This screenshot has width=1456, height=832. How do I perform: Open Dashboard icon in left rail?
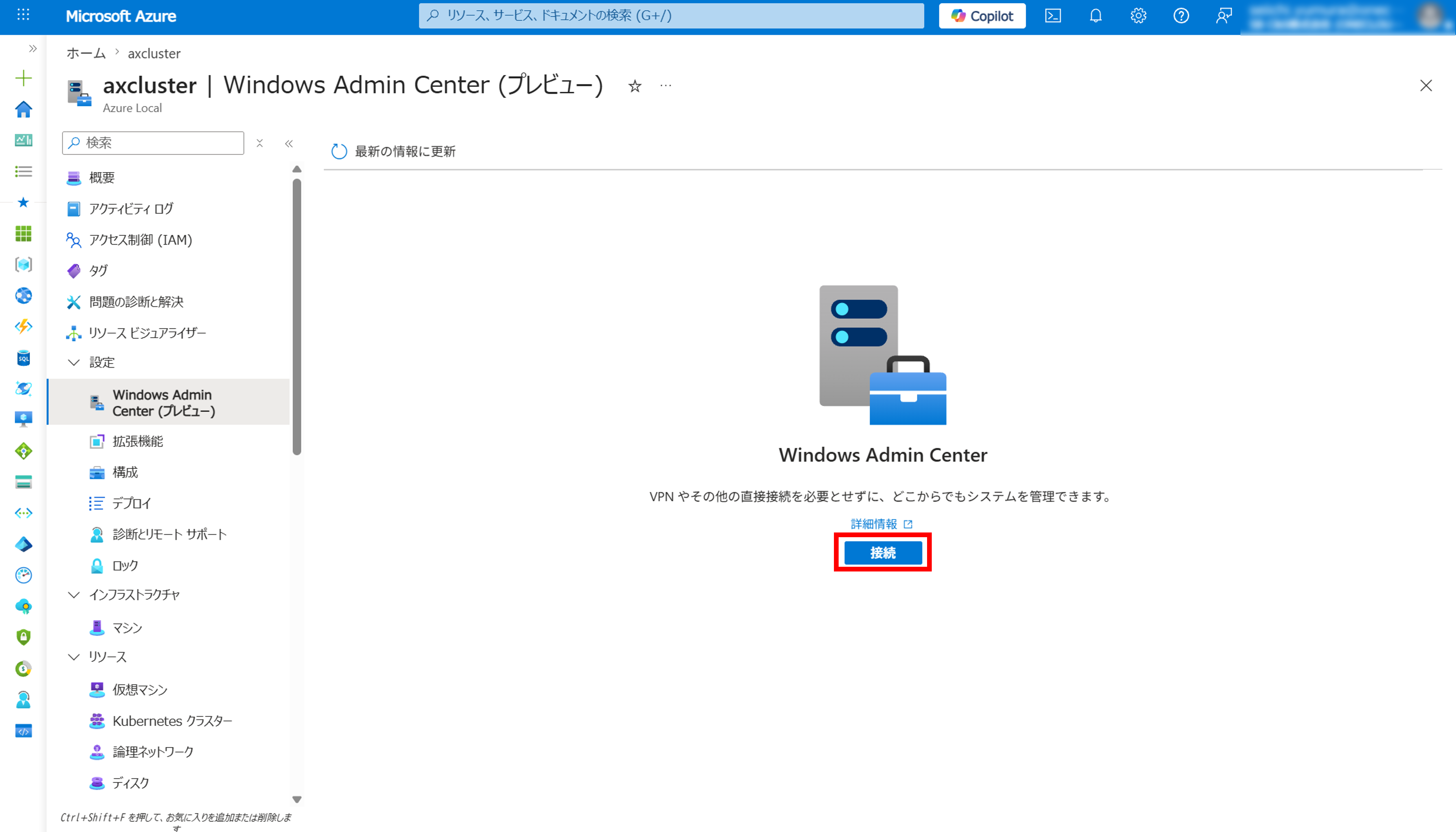tap(24, 140)
